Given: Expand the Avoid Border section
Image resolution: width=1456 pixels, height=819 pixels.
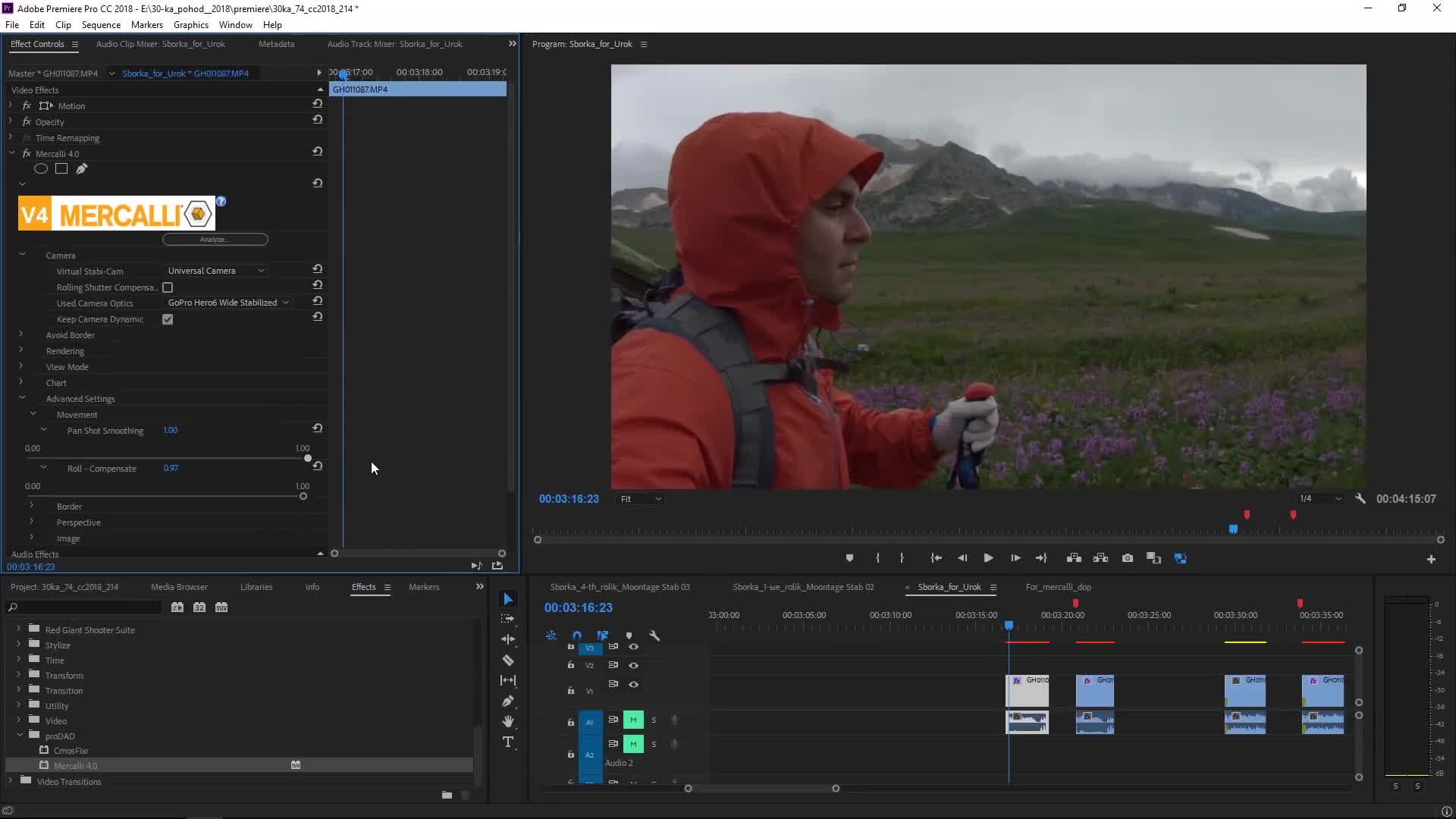Looking at the screenshot, I should (x=20, y=334).
